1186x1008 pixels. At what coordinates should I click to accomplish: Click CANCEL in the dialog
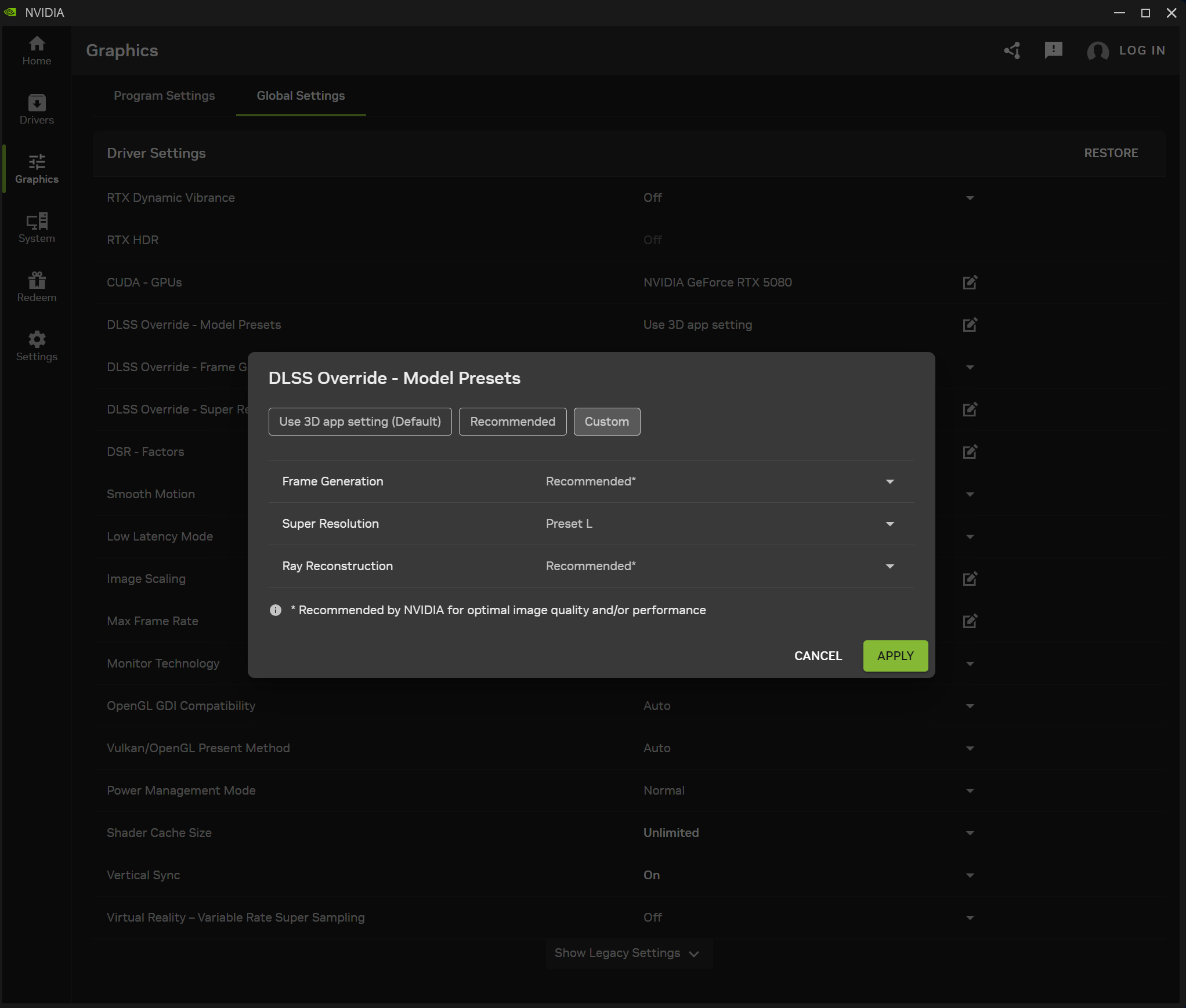818,656
